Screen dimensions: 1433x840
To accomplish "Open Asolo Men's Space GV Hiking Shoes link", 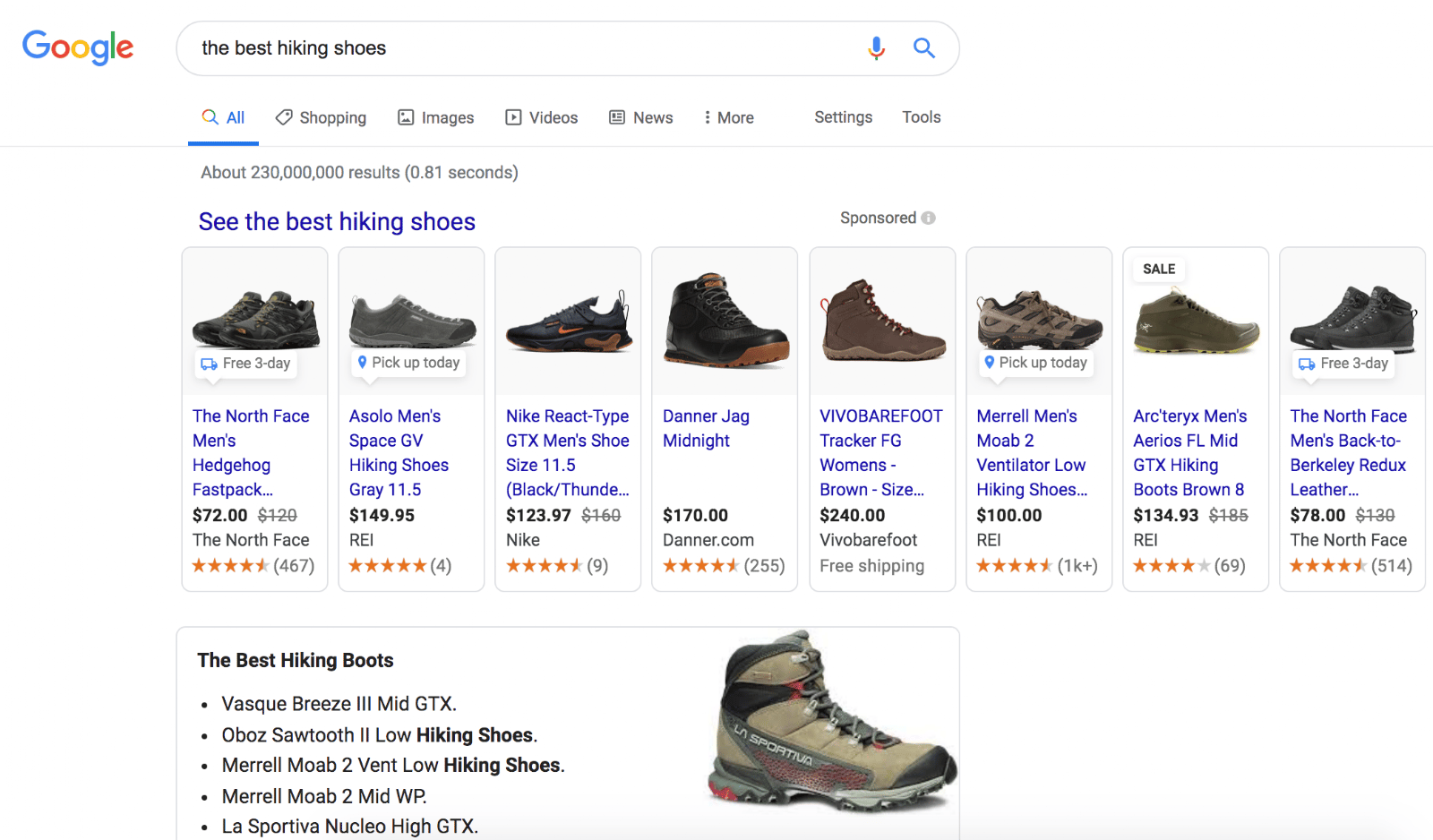I will click(x=399, y=452).
